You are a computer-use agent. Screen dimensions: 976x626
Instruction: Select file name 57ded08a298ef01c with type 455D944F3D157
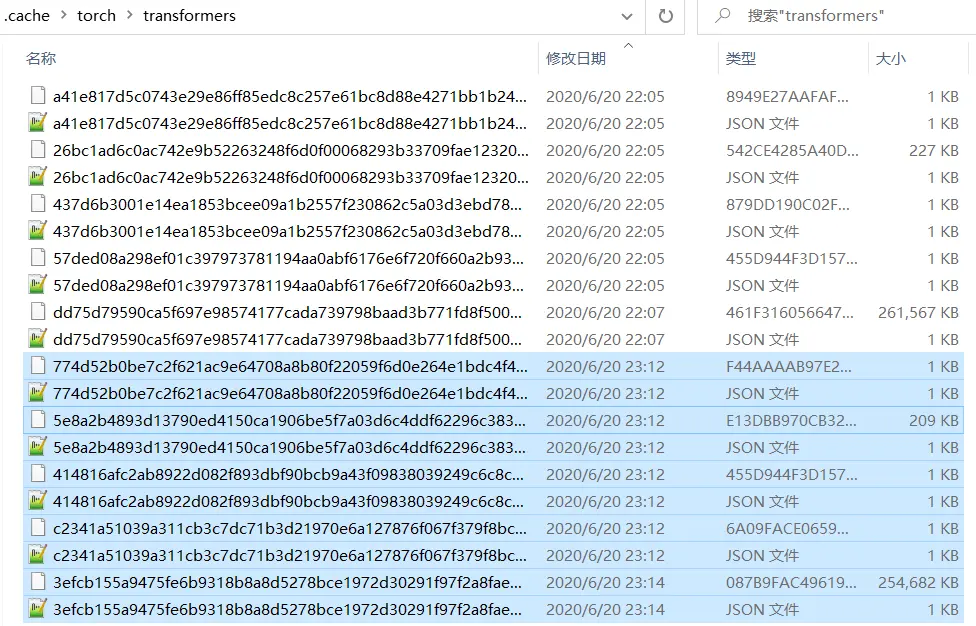(288, 258)
